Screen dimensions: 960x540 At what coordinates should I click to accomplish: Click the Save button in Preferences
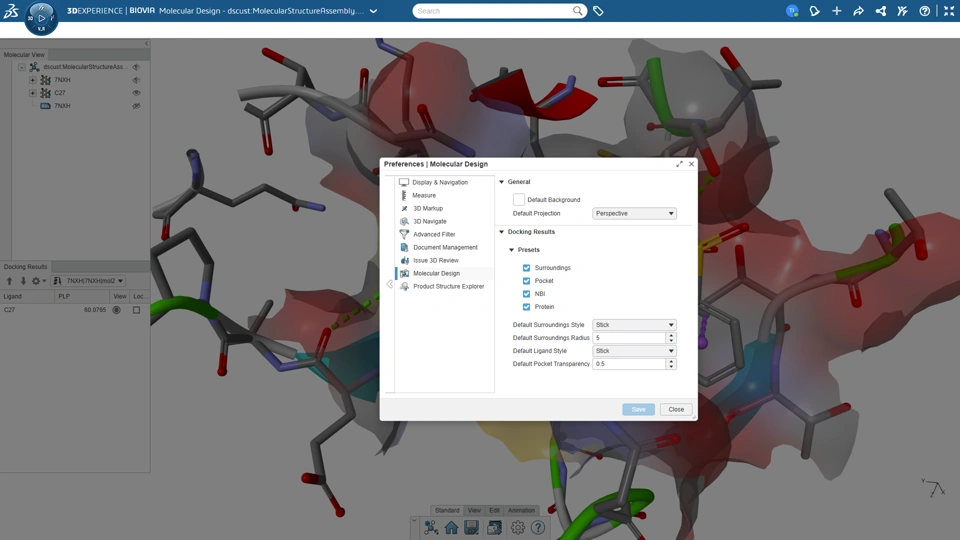639,409
